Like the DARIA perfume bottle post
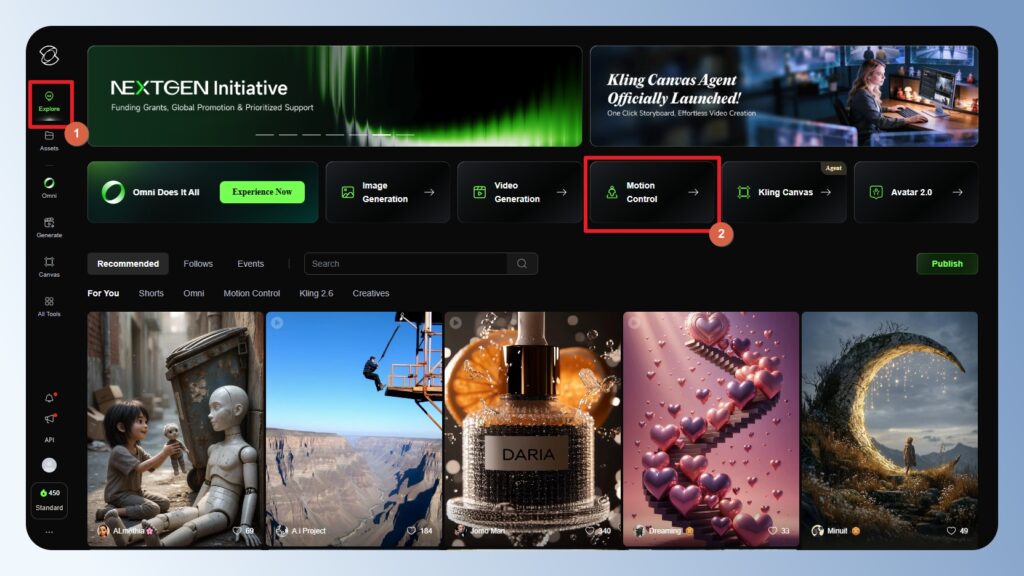Viewport: 1024px width, 576px height. pyautogui.click(x=591, y=530)
